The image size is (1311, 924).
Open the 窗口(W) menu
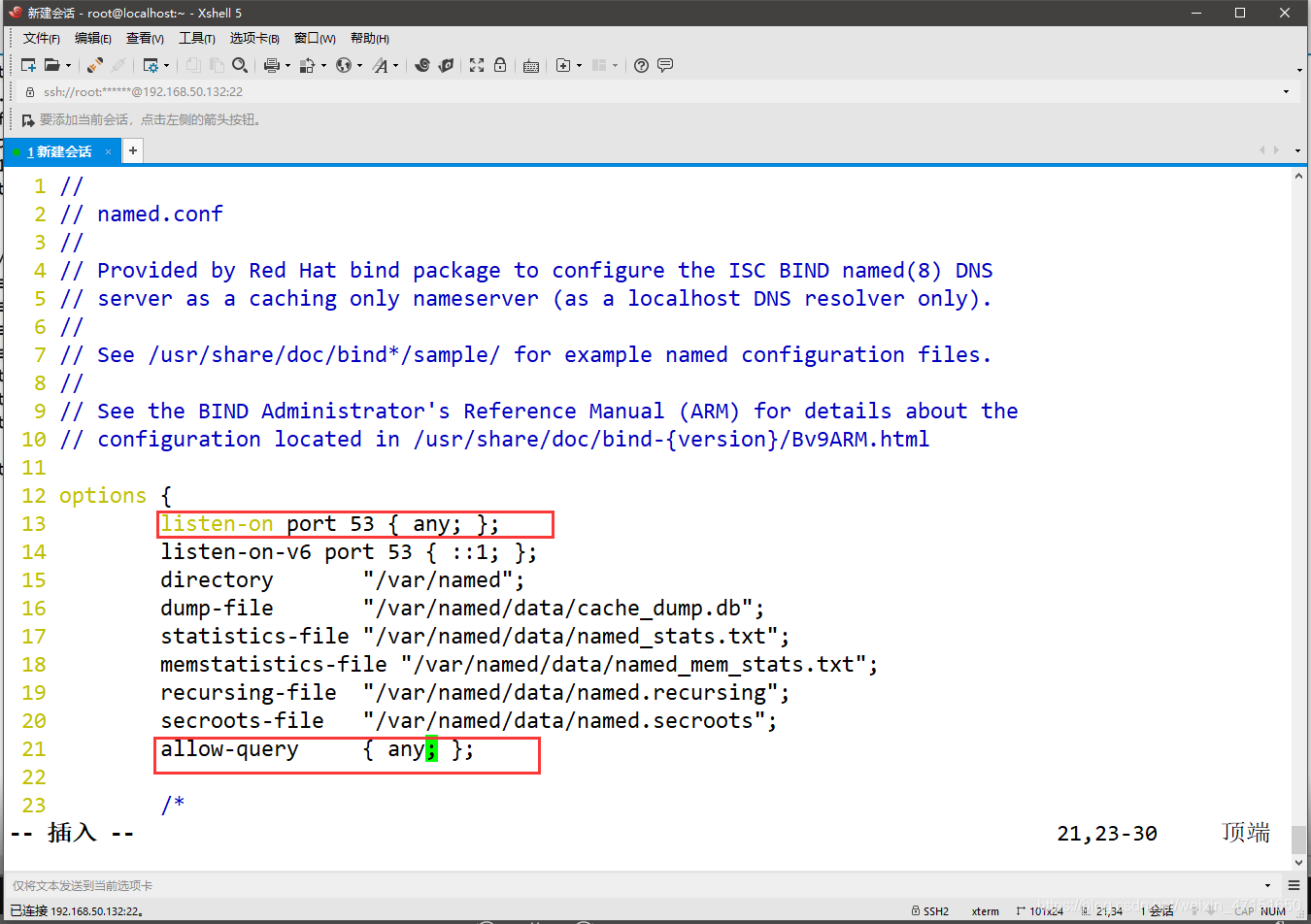pos(315,38)
